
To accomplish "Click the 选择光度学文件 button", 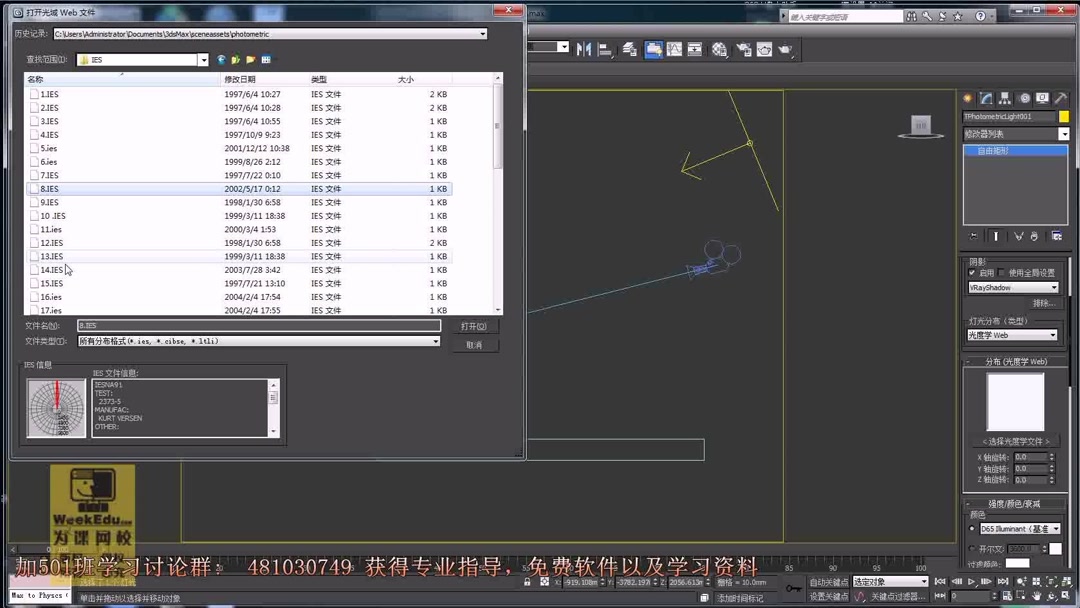I will pyautogui.click(x=1016, y=442).
